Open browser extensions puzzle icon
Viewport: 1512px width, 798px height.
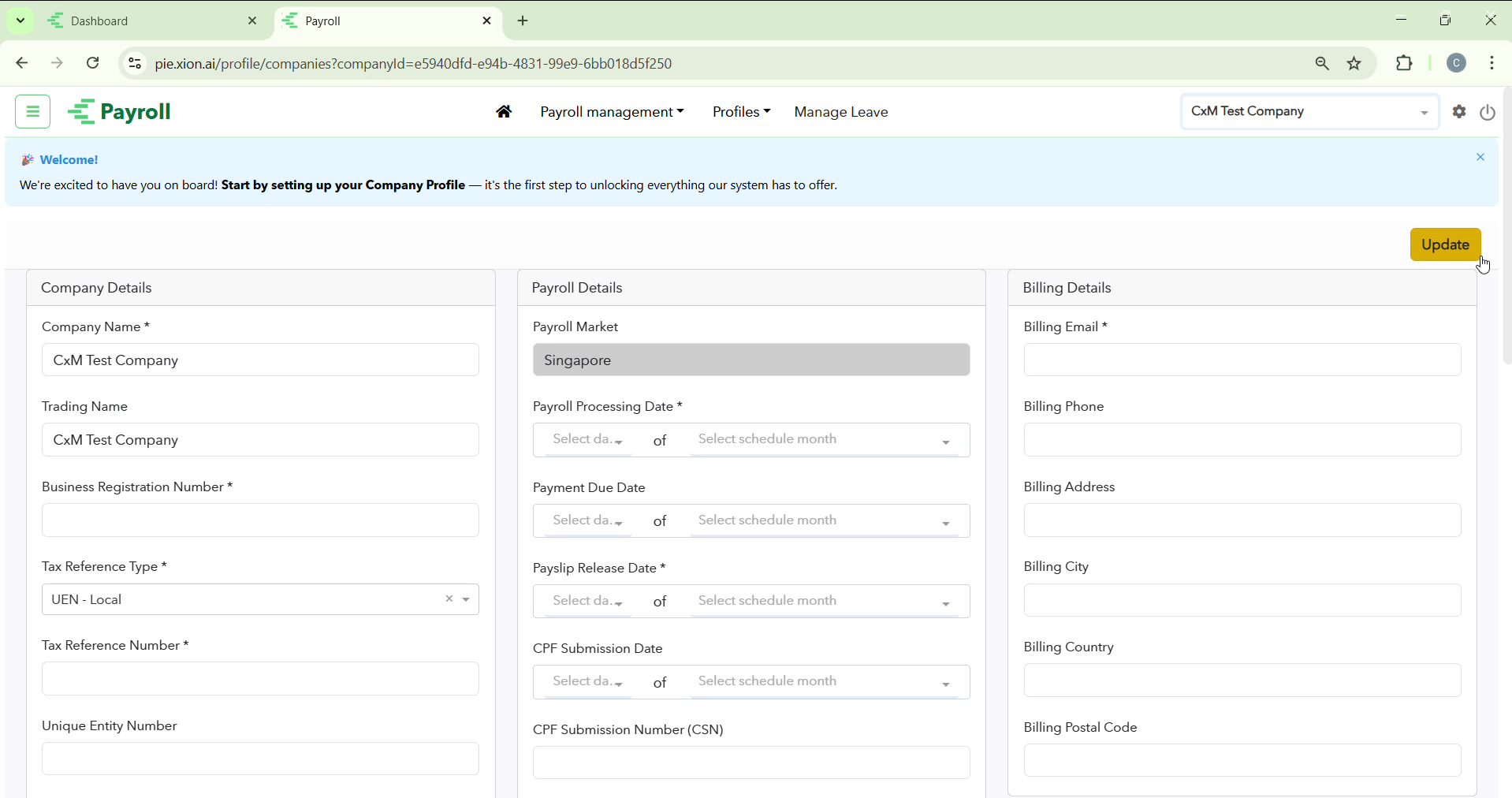tap(1404, 64)
